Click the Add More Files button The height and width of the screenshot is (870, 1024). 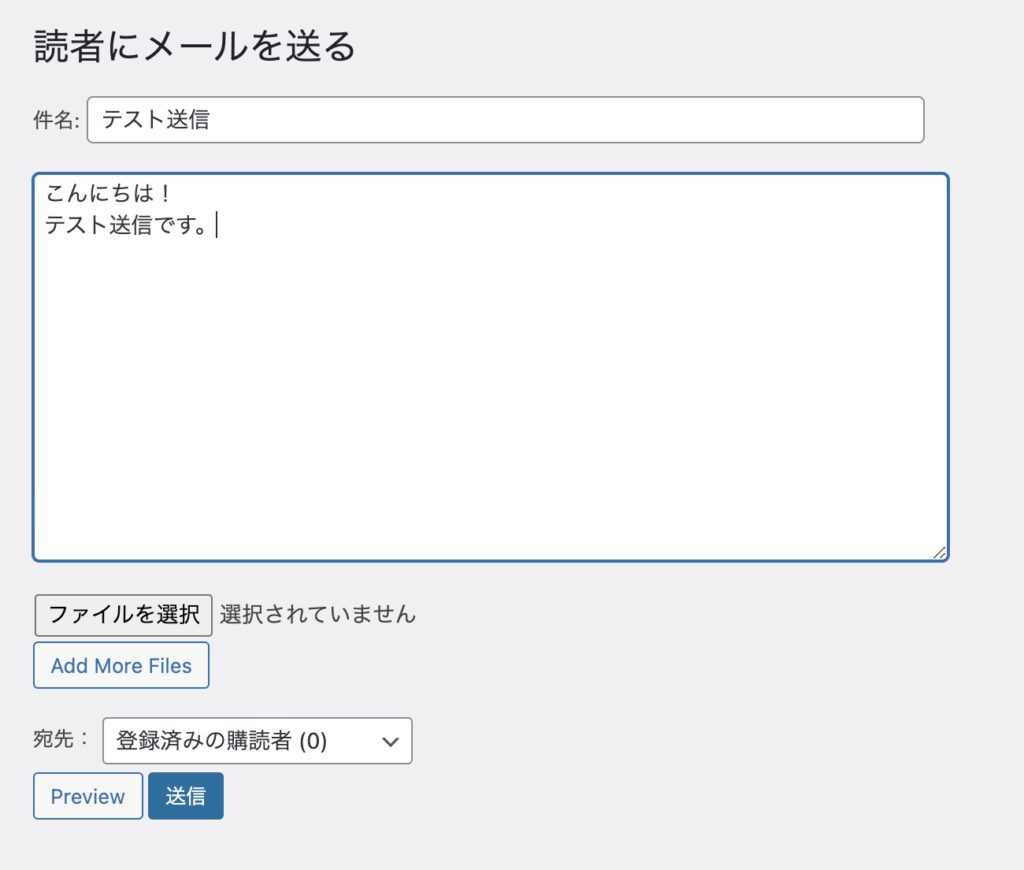point(121,666)
